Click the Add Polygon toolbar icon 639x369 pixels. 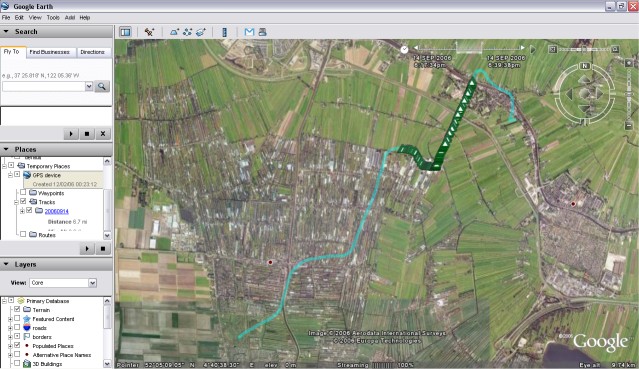(x=174, y=32)
